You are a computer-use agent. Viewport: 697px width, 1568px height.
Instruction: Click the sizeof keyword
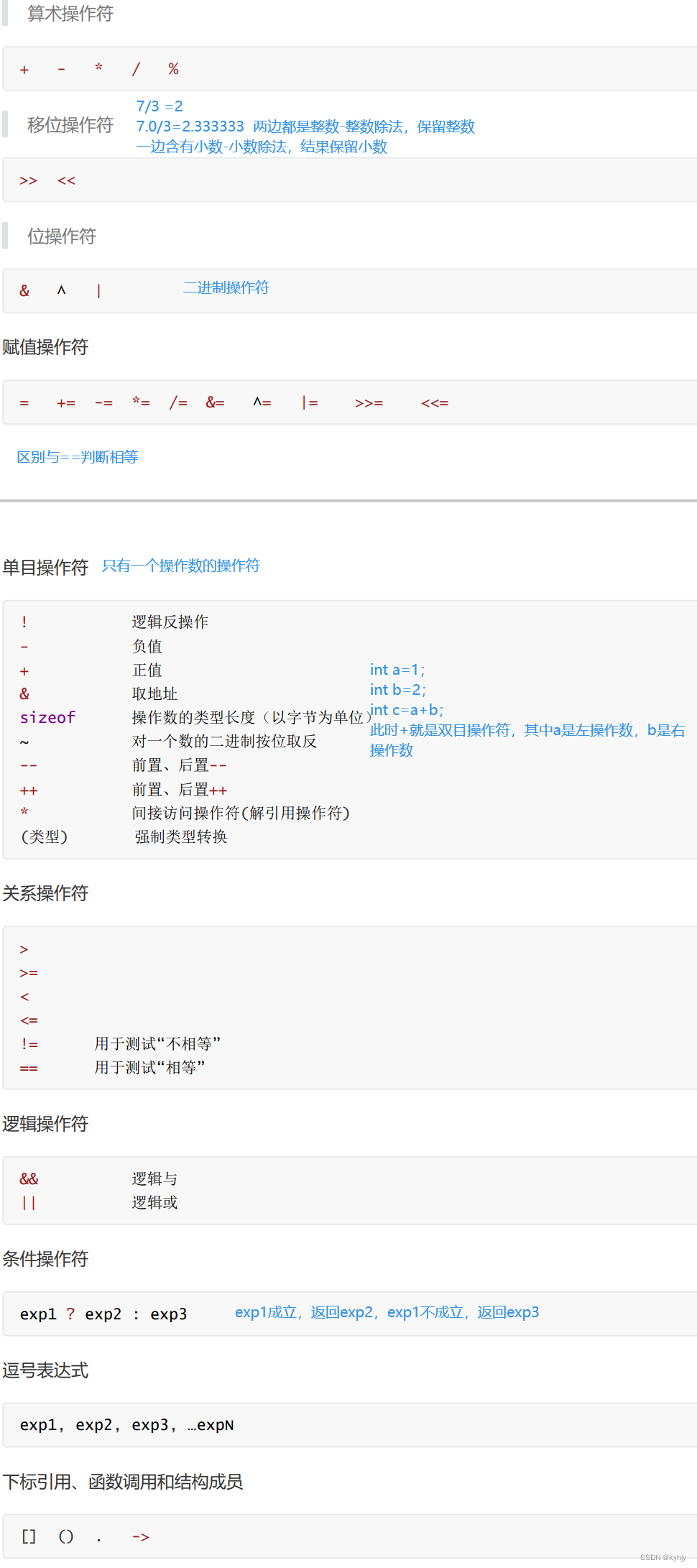(x=47, y=717)
